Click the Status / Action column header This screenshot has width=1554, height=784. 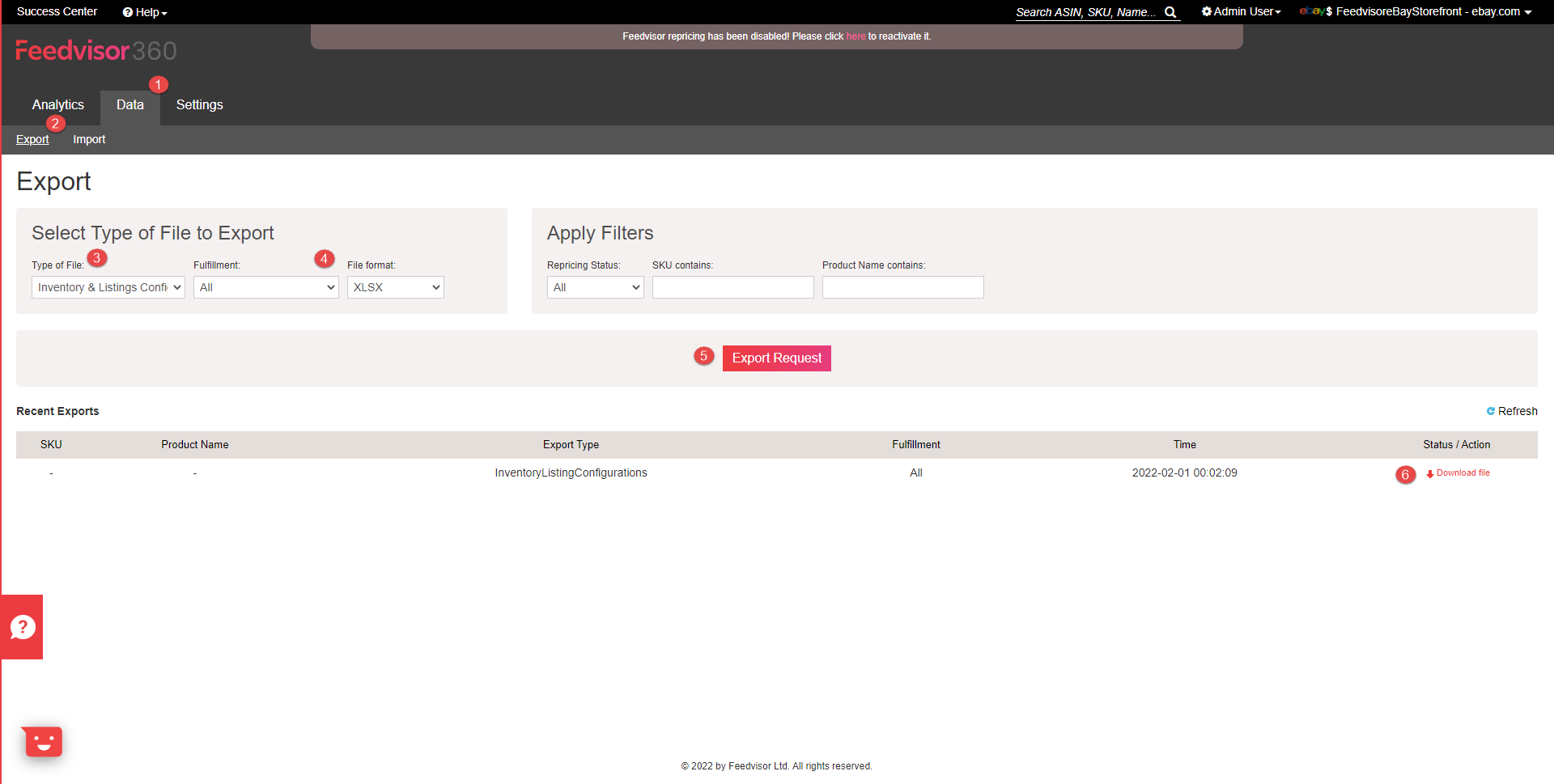[1457, 444]
